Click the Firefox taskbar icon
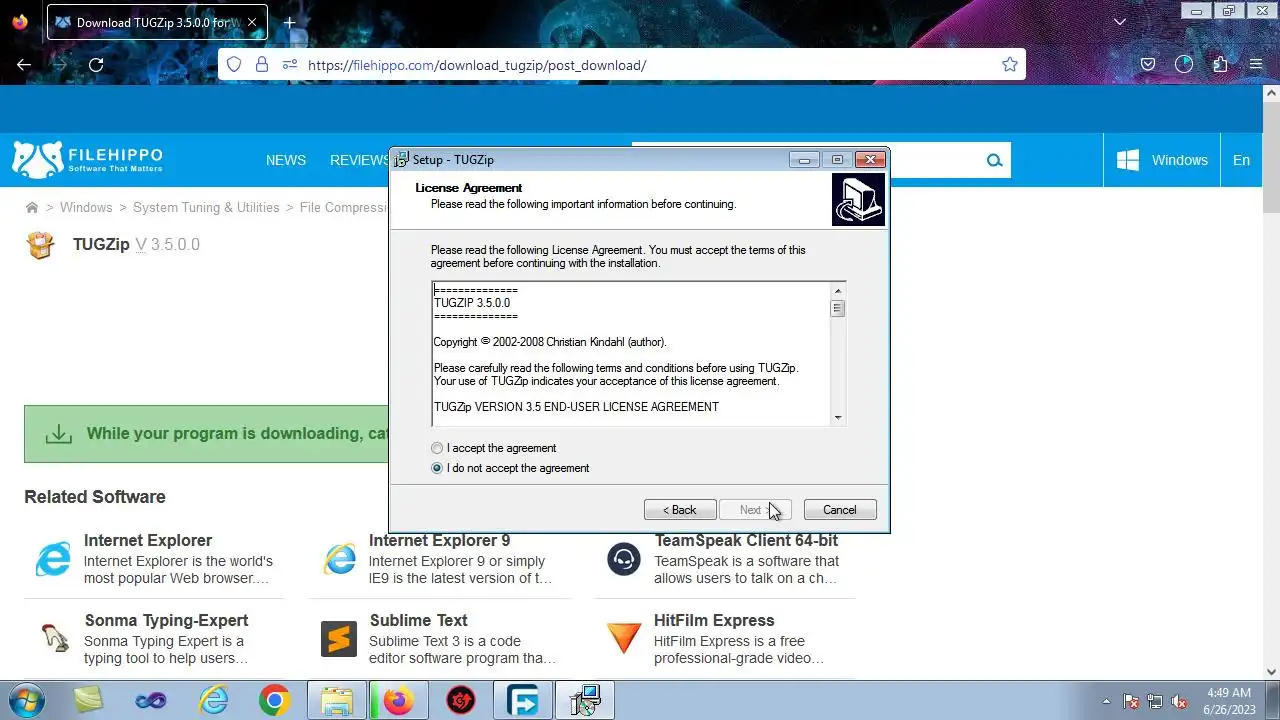Image resolution: width=1280 pixels, height=720 pixels. [x=399, y=701]
